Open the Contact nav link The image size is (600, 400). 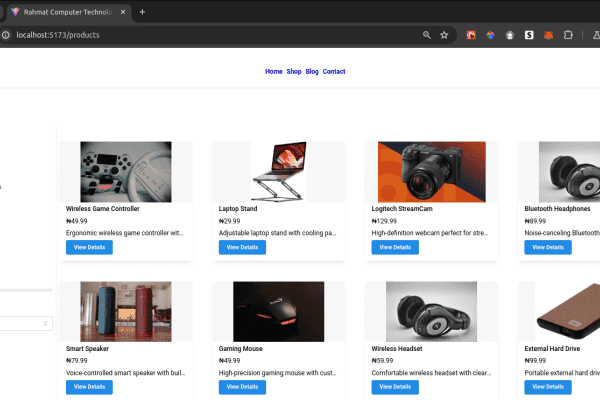[334, 72]
